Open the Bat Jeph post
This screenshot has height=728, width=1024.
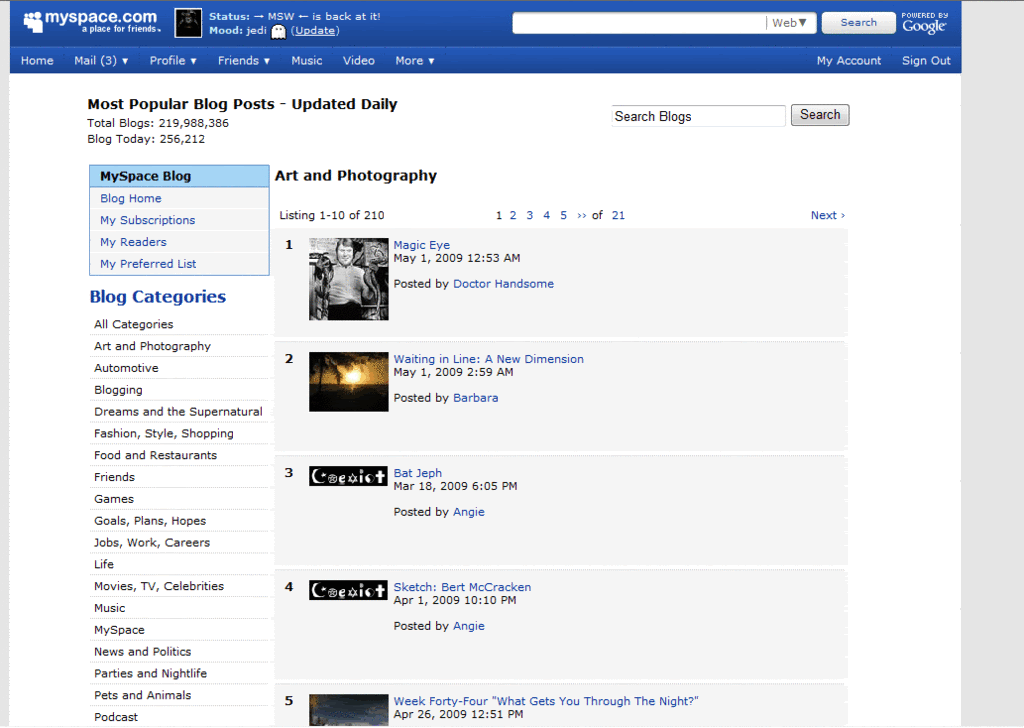(x=417, y=473)
